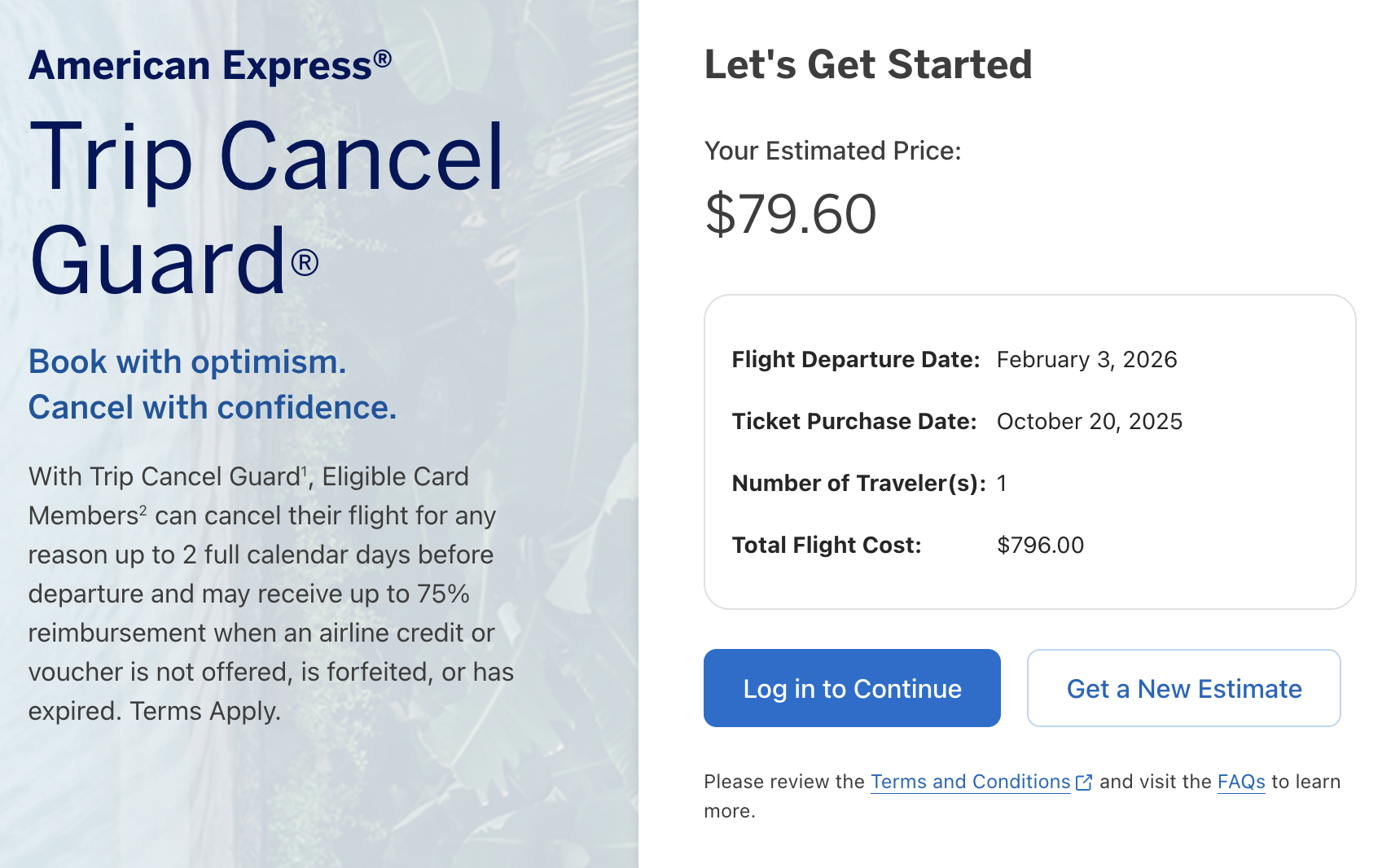
Task: Click the external link icon beside Terms
Action: coord(1084,783)
